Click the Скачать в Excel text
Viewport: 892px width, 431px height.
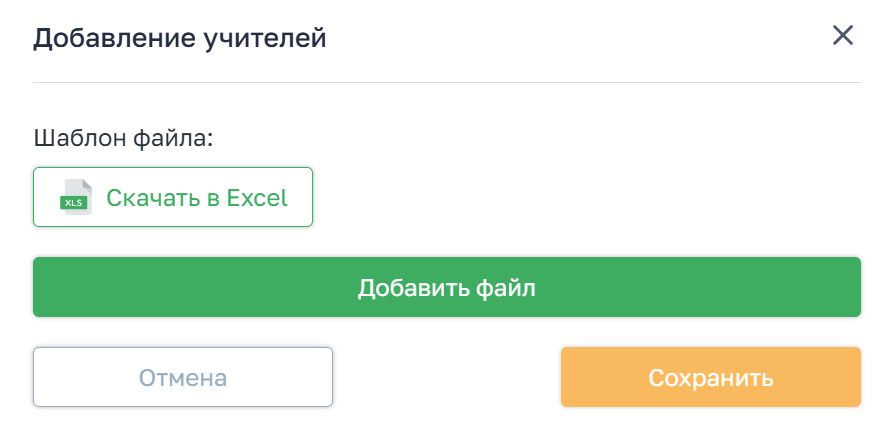pos(197,197)
